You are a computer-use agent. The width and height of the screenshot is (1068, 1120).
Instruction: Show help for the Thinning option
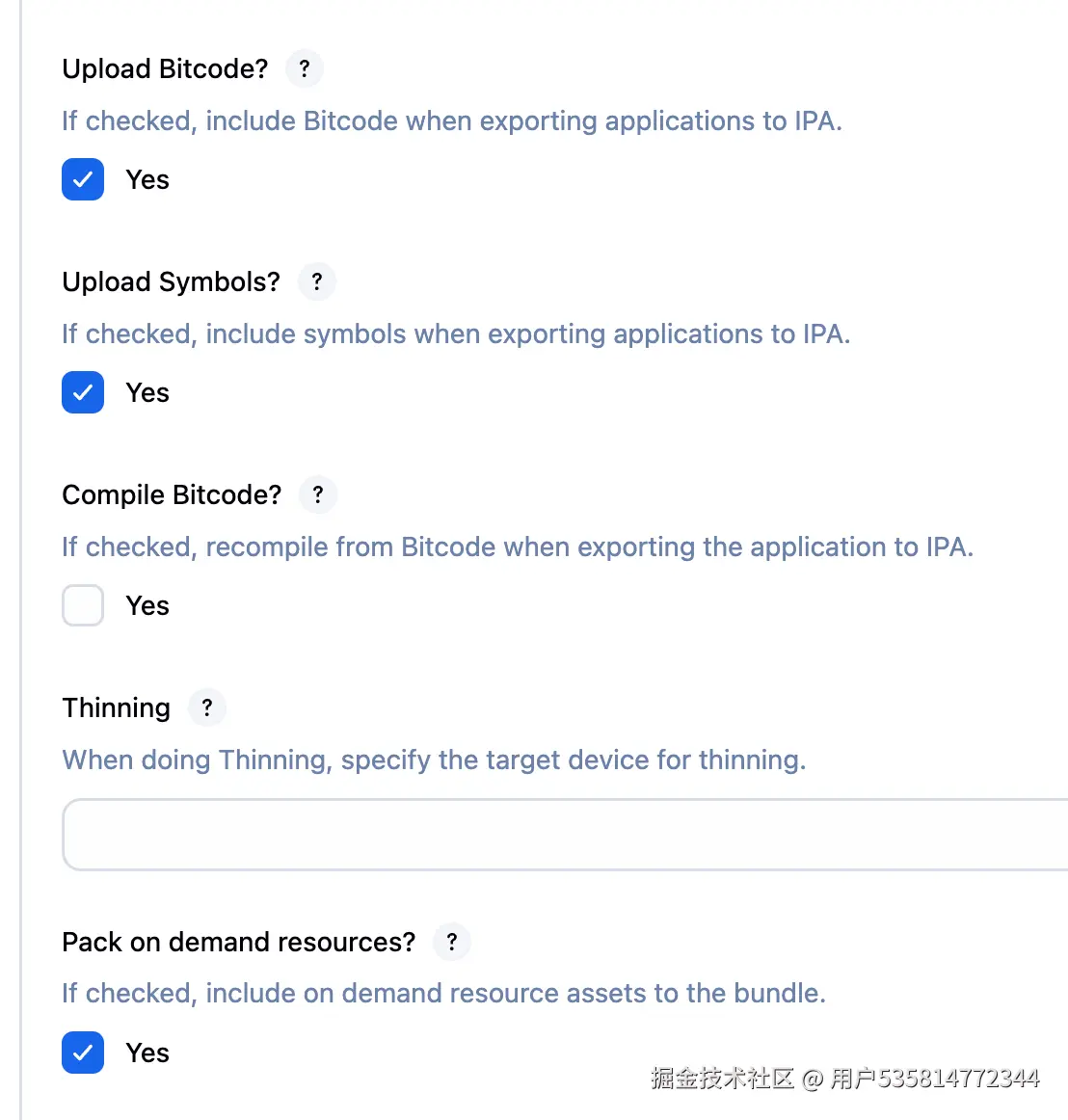pos(207,707)
